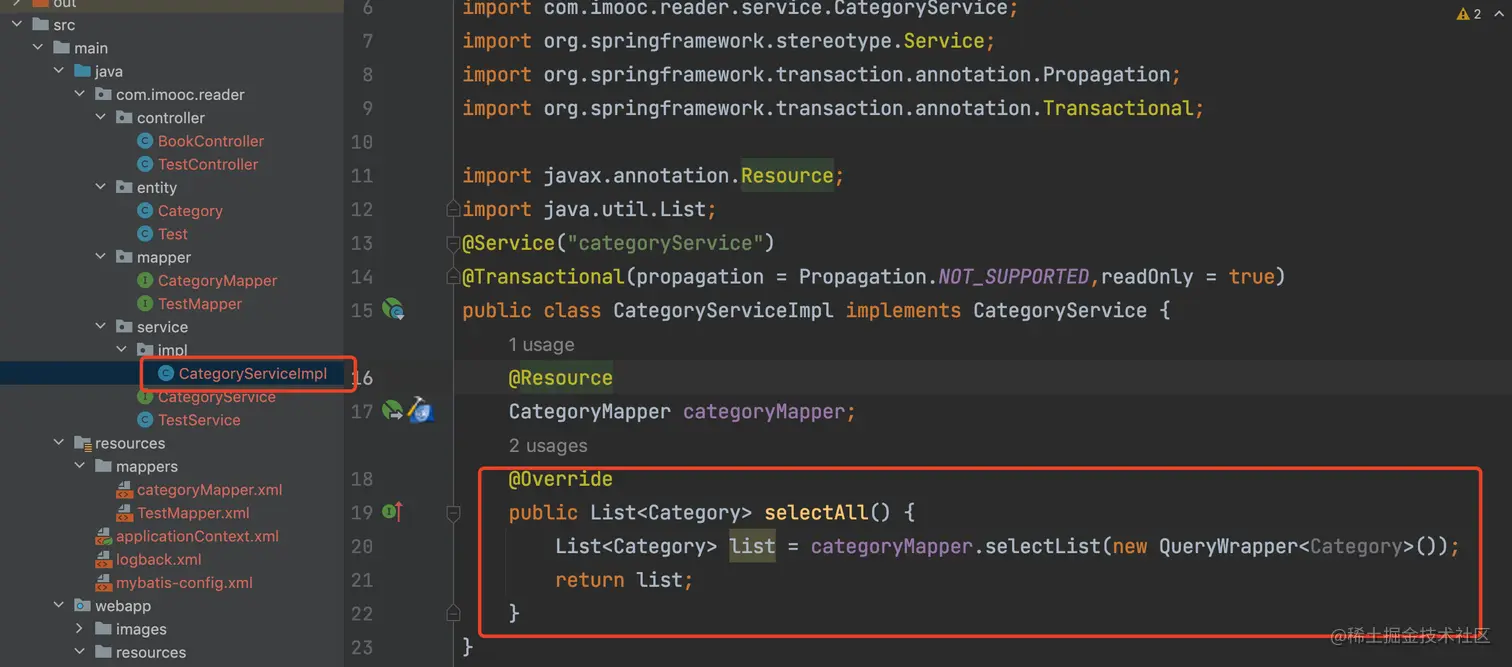1512x667 pixels.
Task: Collapse the java source folder
Action: (59, 71)
